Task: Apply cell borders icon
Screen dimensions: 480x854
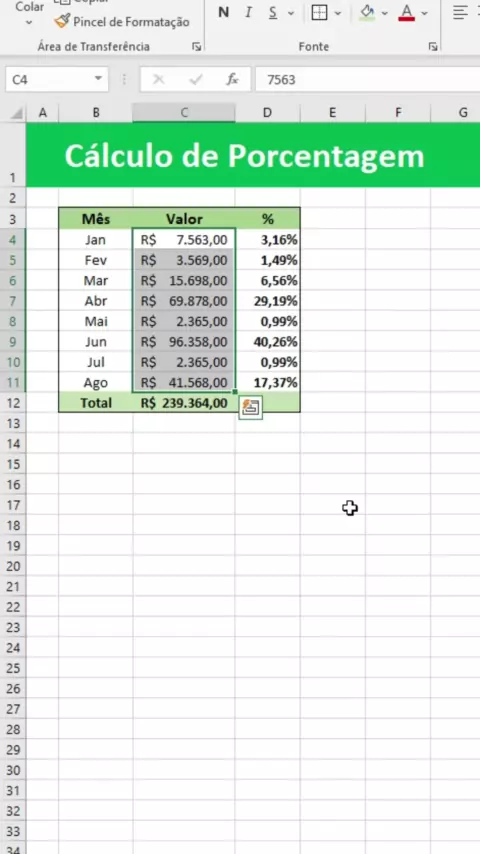Action: pos(319,13)
